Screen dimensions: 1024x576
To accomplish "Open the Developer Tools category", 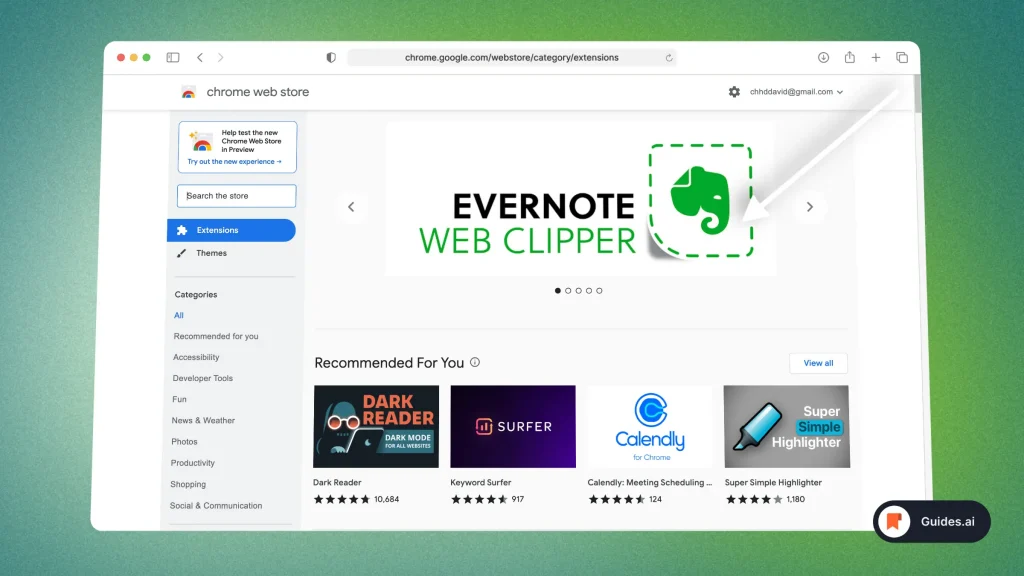I will 202,378.
